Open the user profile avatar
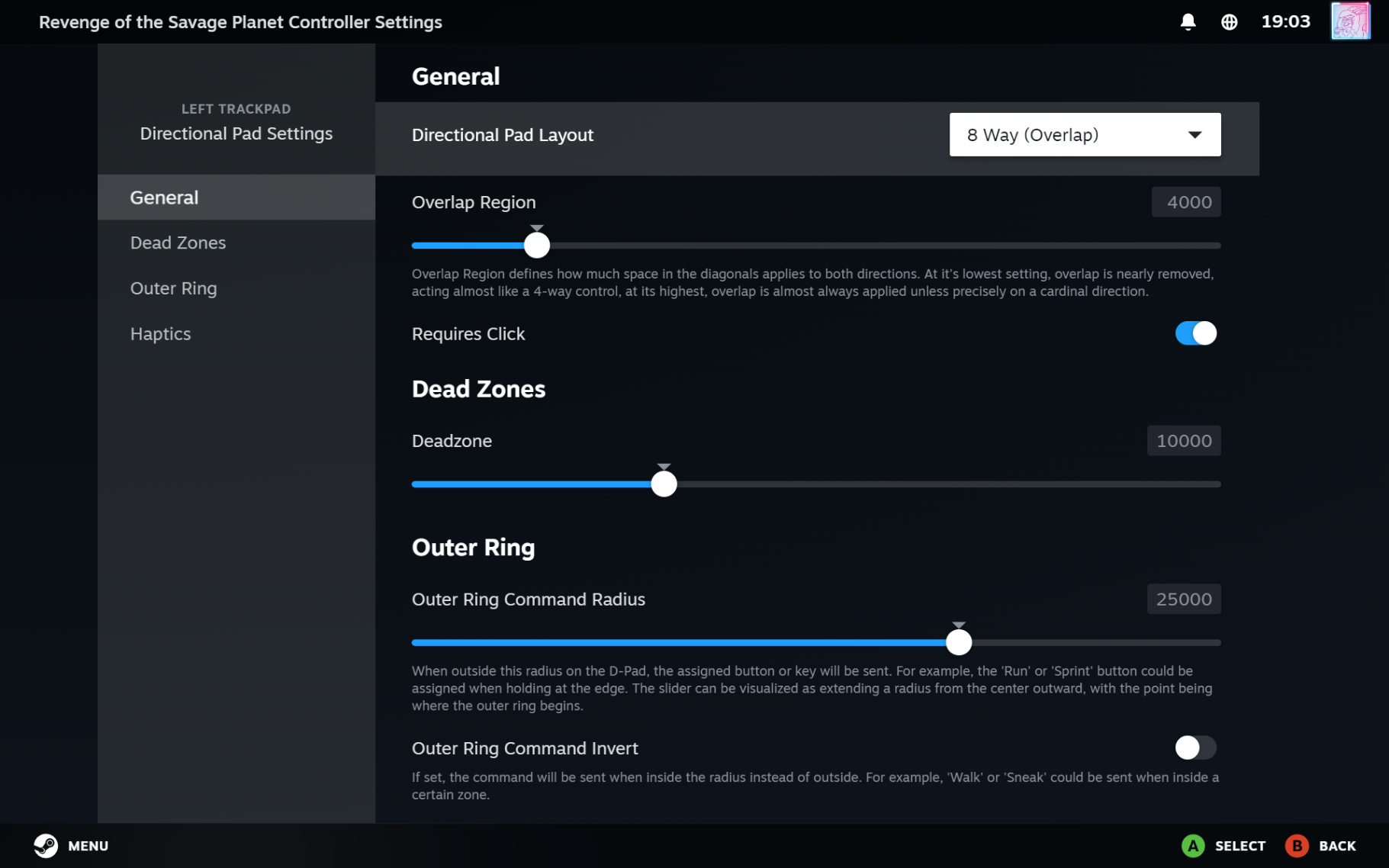 [x=1350, y=21]
